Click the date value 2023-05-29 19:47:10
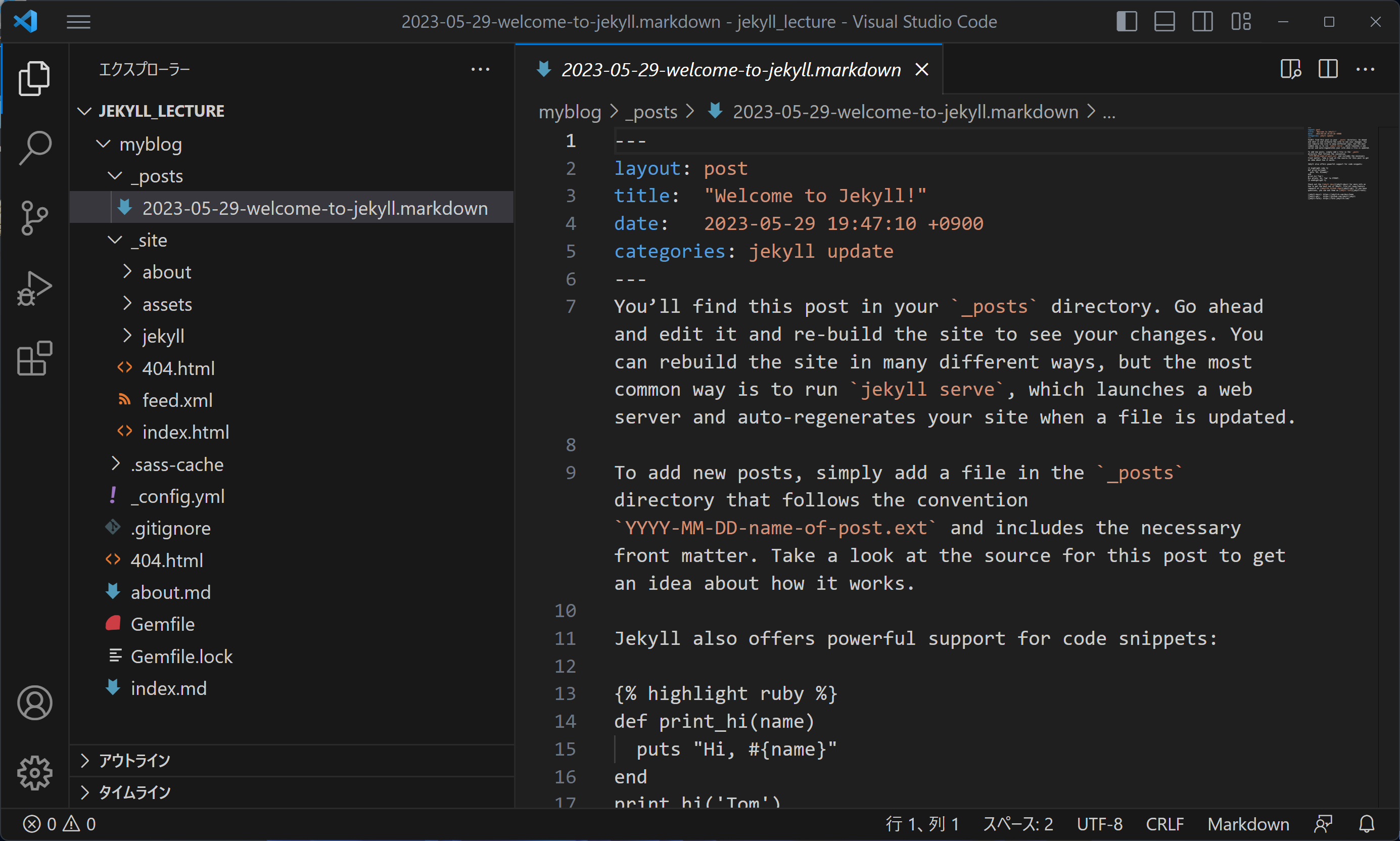Screen dimensions: 1400x841 810,223
